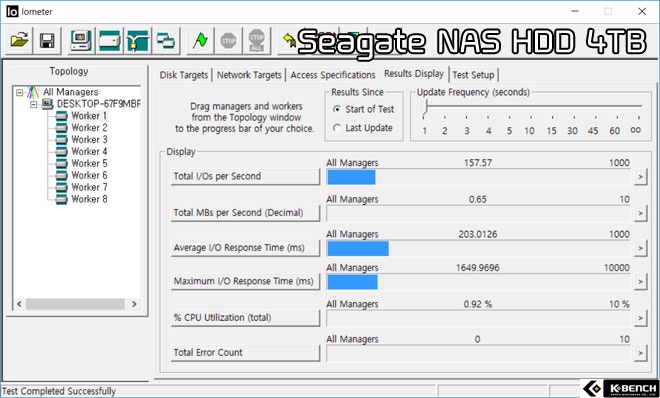Open Access Specifications tab
Image resolution: width=660 pixels, height=398 pixels.
[x=333, y=75]
